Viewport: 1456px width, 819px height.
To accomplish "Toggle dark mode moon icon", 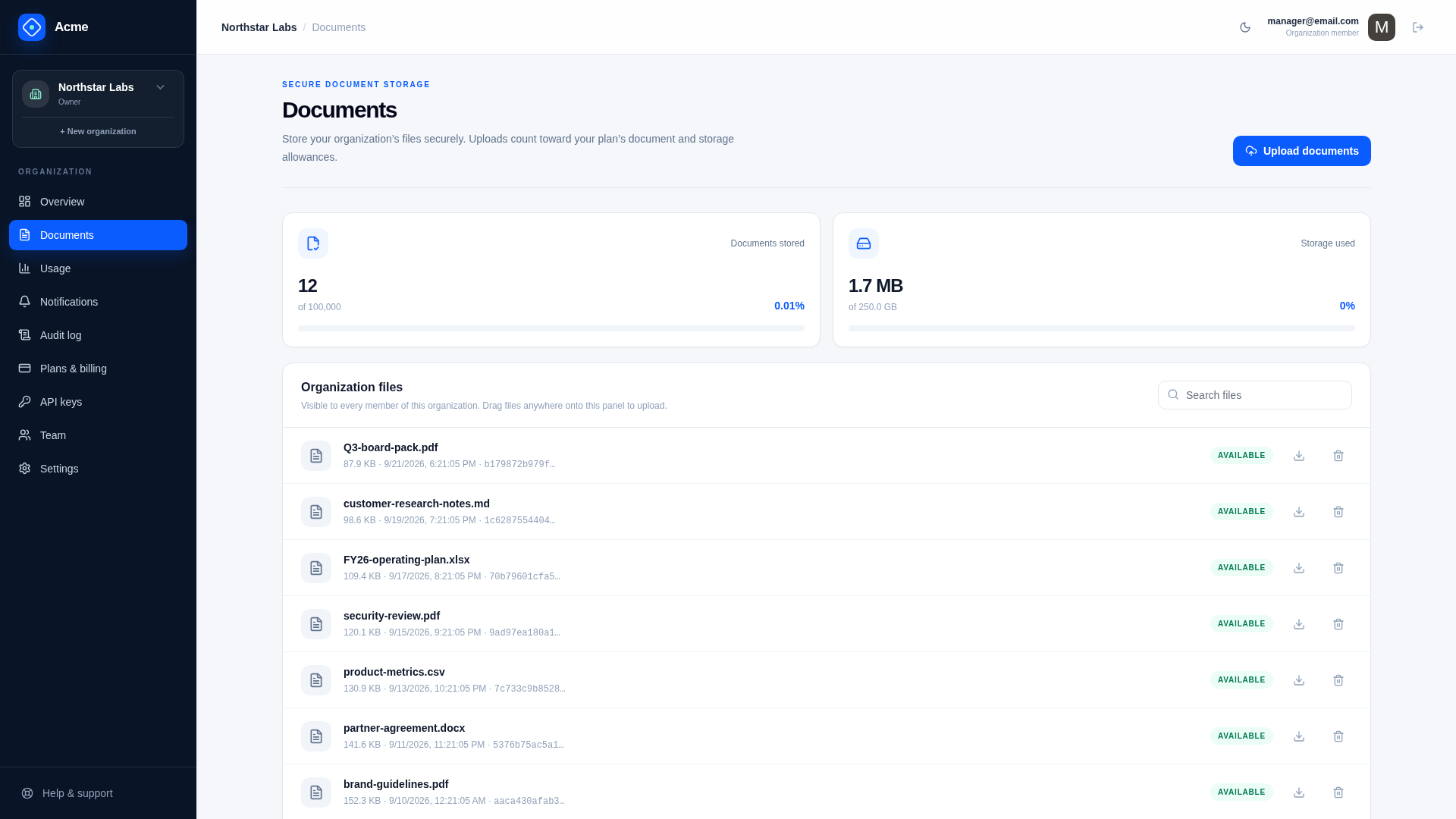I will [x=1245, y=27].
